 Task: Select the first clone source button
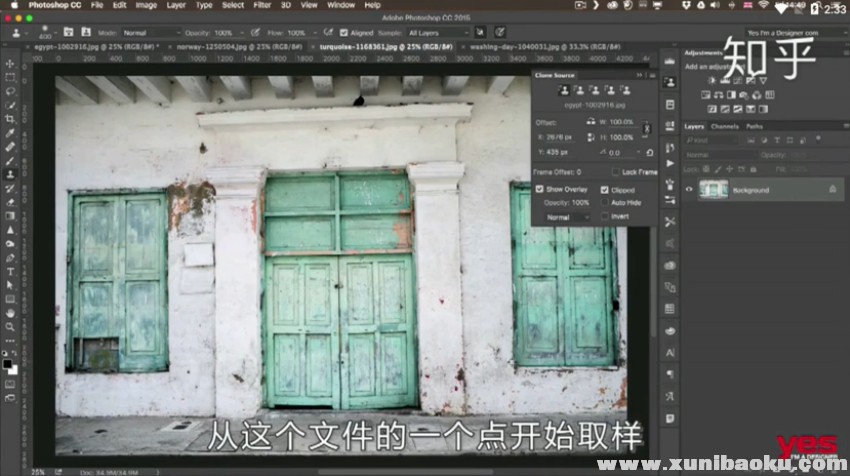[564, 90]
